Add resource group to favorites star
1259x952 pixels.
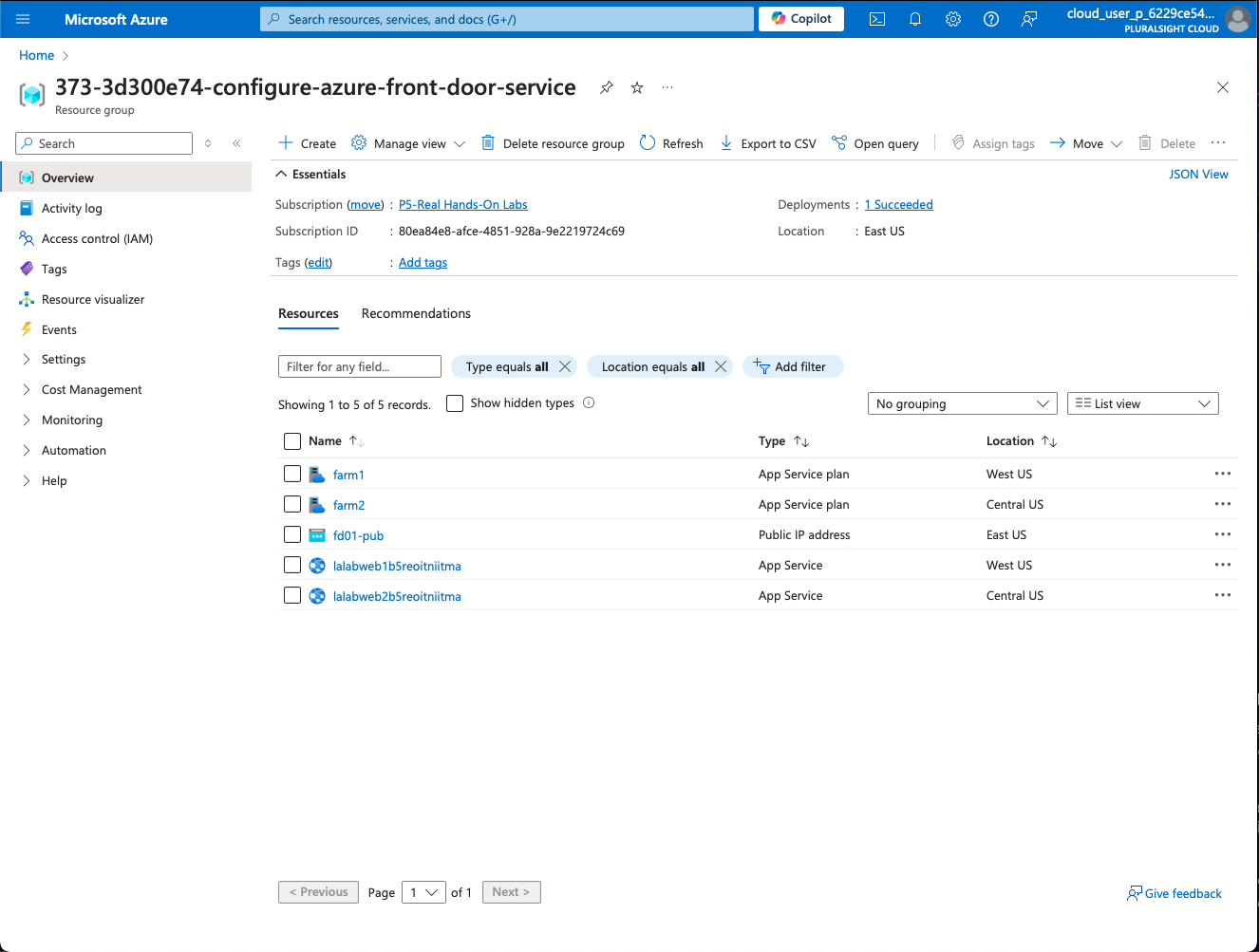point(637,87)
